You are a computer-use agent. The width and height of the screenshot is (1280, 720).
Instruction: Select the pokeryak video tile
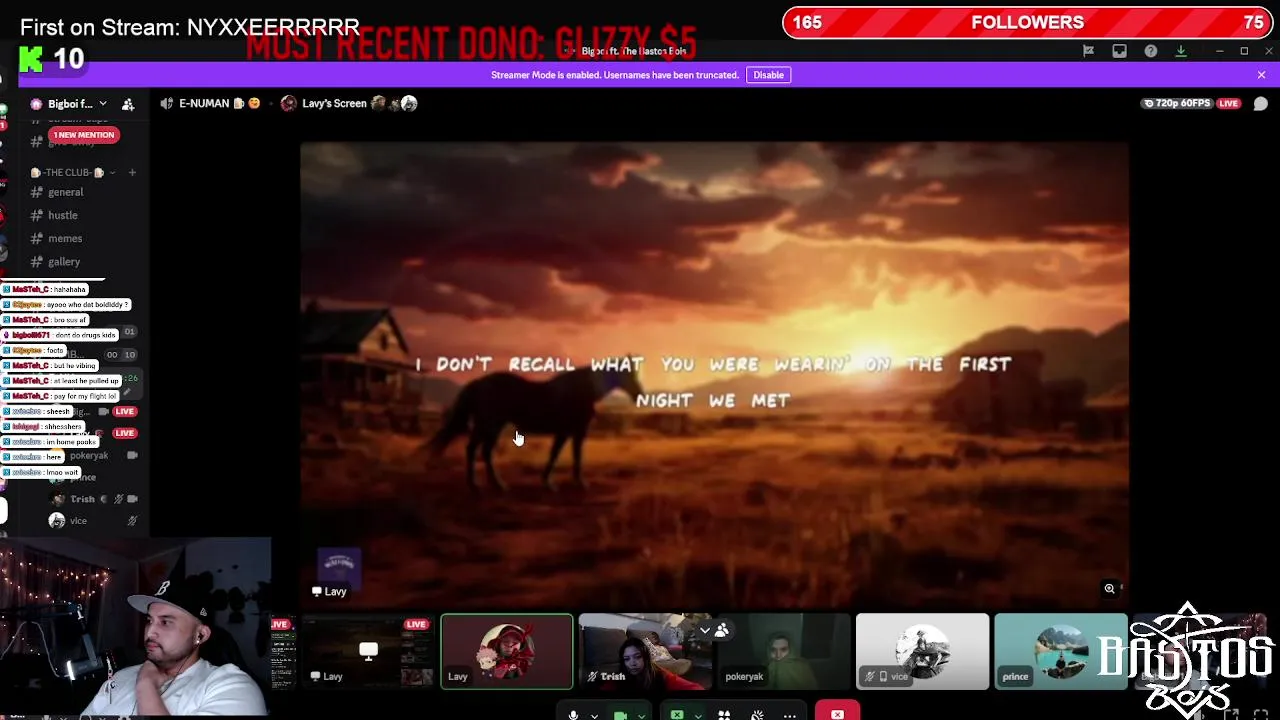[x=783, y=651]
